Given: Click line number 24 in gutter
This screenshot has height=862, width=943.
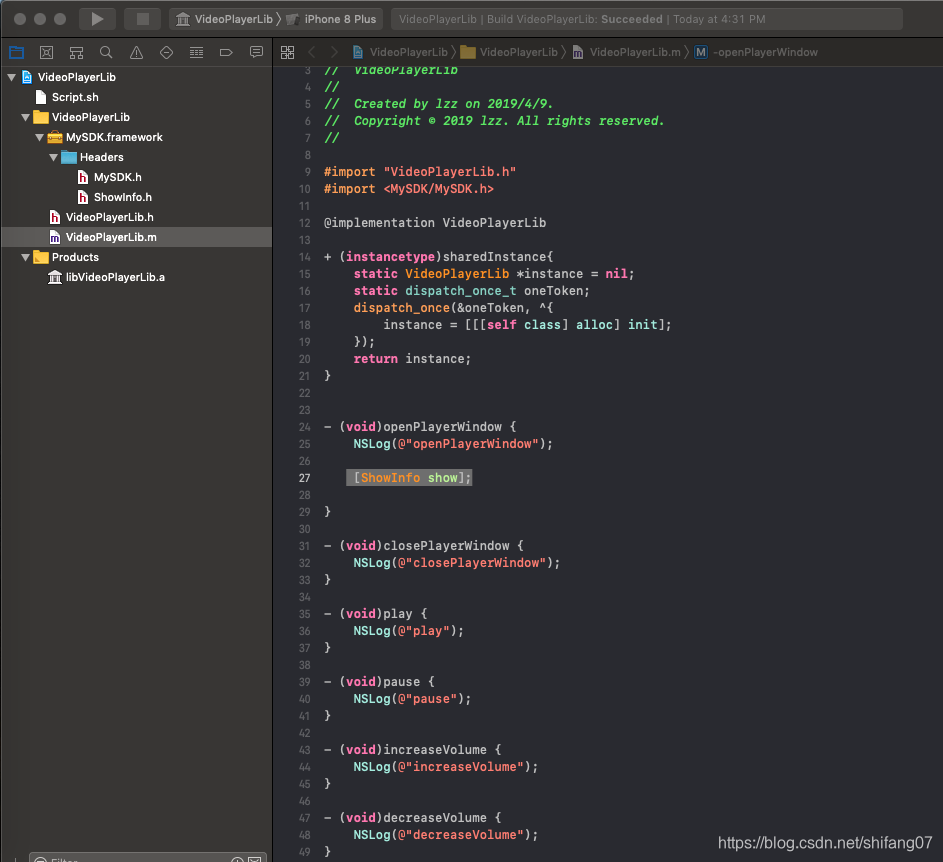Looking at the screenshot, I should click(304, 427).
